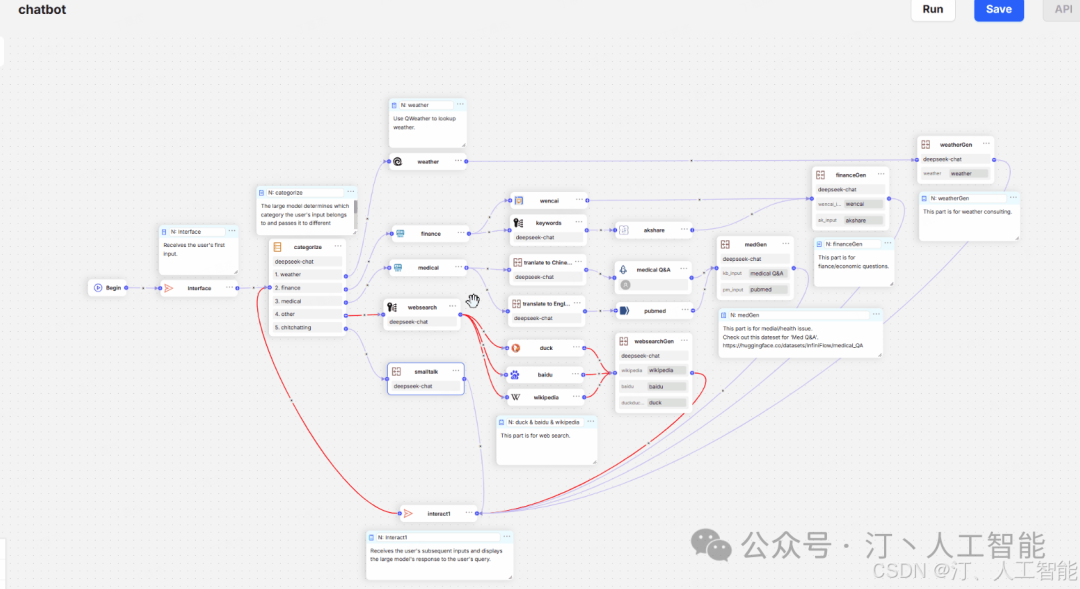This screenshot has height=589, width=1080.
Task: Click the interface node red arrow icon
Action: pyautogui.click(x=169, y=288)
